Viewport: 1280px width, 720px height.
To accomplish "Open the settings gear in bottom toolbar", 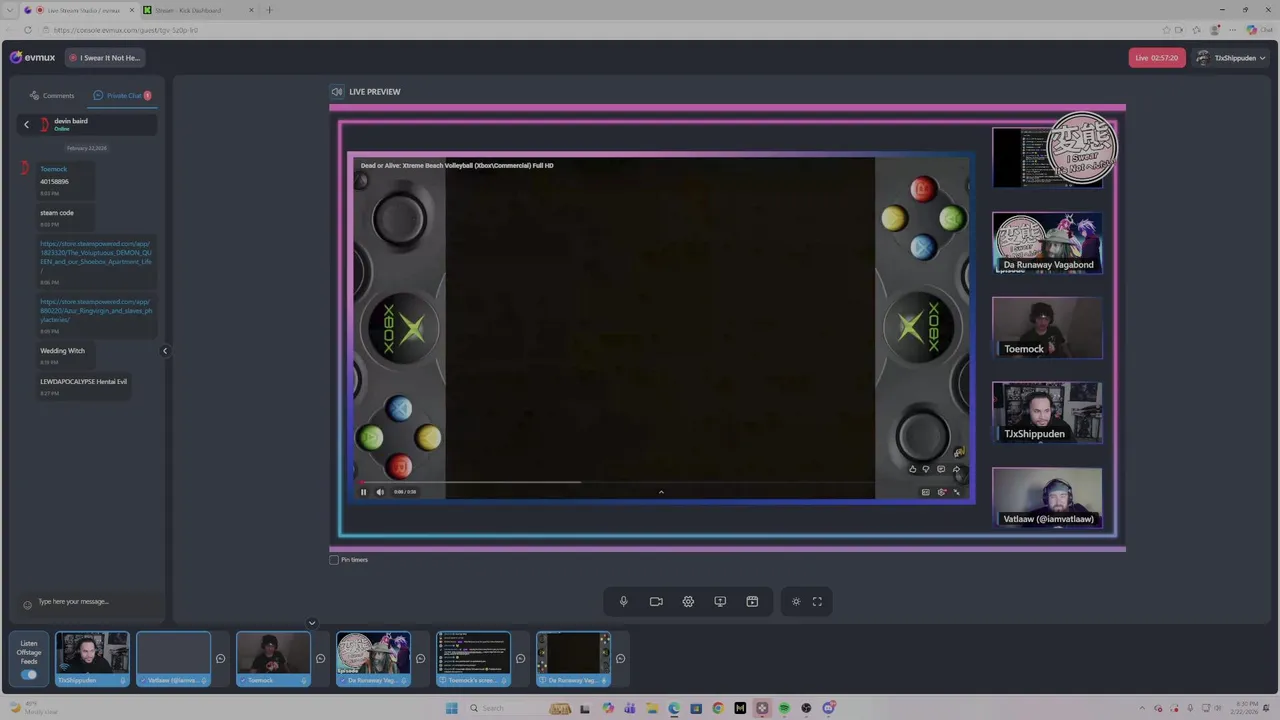I will 688,601.
